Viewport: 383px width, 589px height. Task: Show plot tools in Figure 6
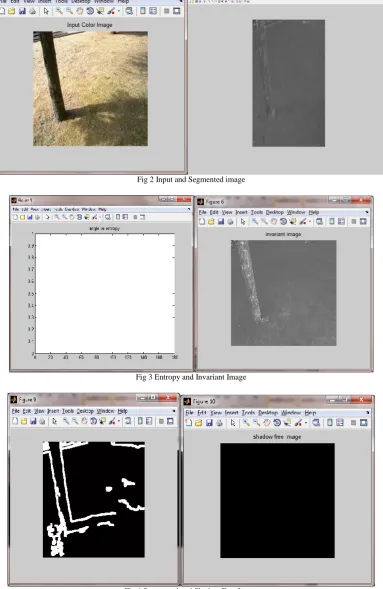pos(363,222)
